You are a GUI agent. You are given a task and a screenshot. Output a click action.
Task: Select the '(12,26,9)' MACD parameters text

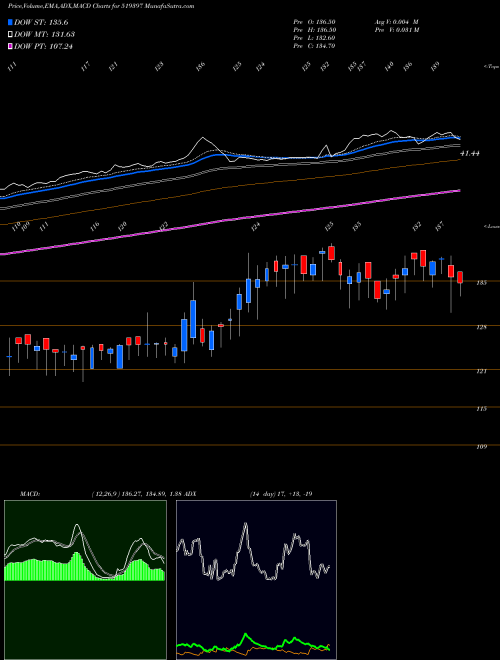(105, 494)
